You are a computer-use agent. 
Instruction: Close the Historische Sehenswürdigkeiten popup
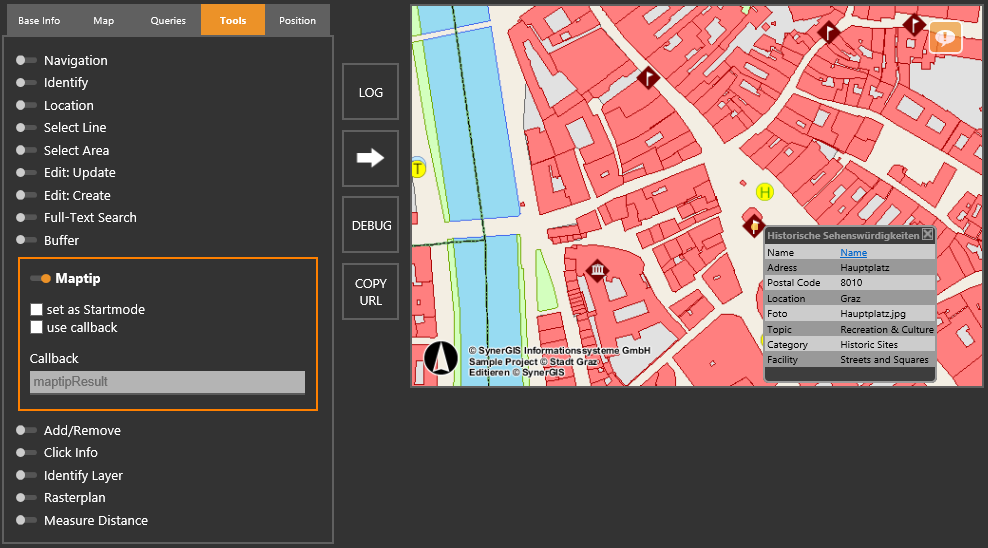(x=928, y=234)
